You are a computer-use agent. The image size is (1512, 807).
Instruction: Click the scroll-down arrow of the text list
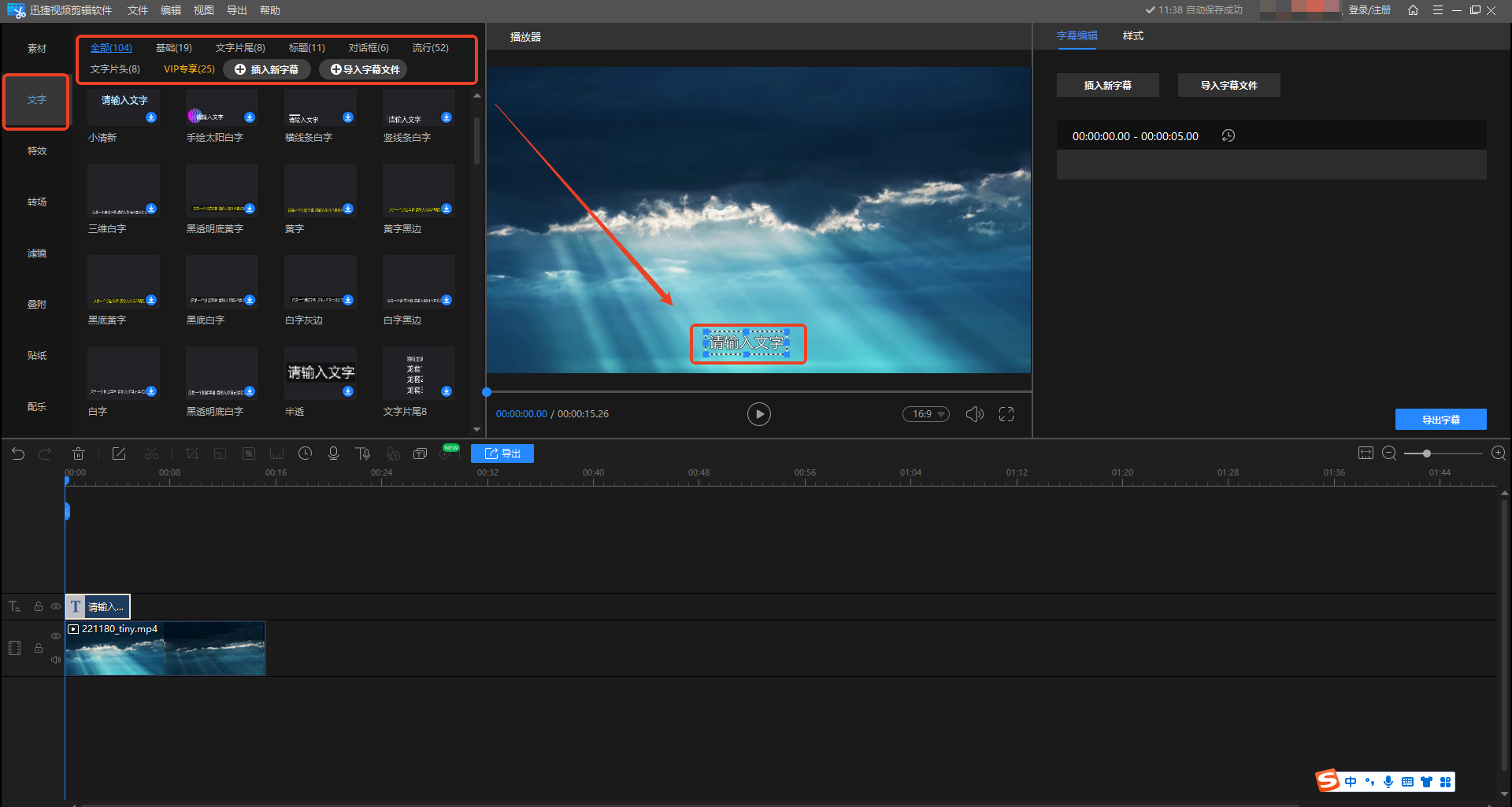476,429
